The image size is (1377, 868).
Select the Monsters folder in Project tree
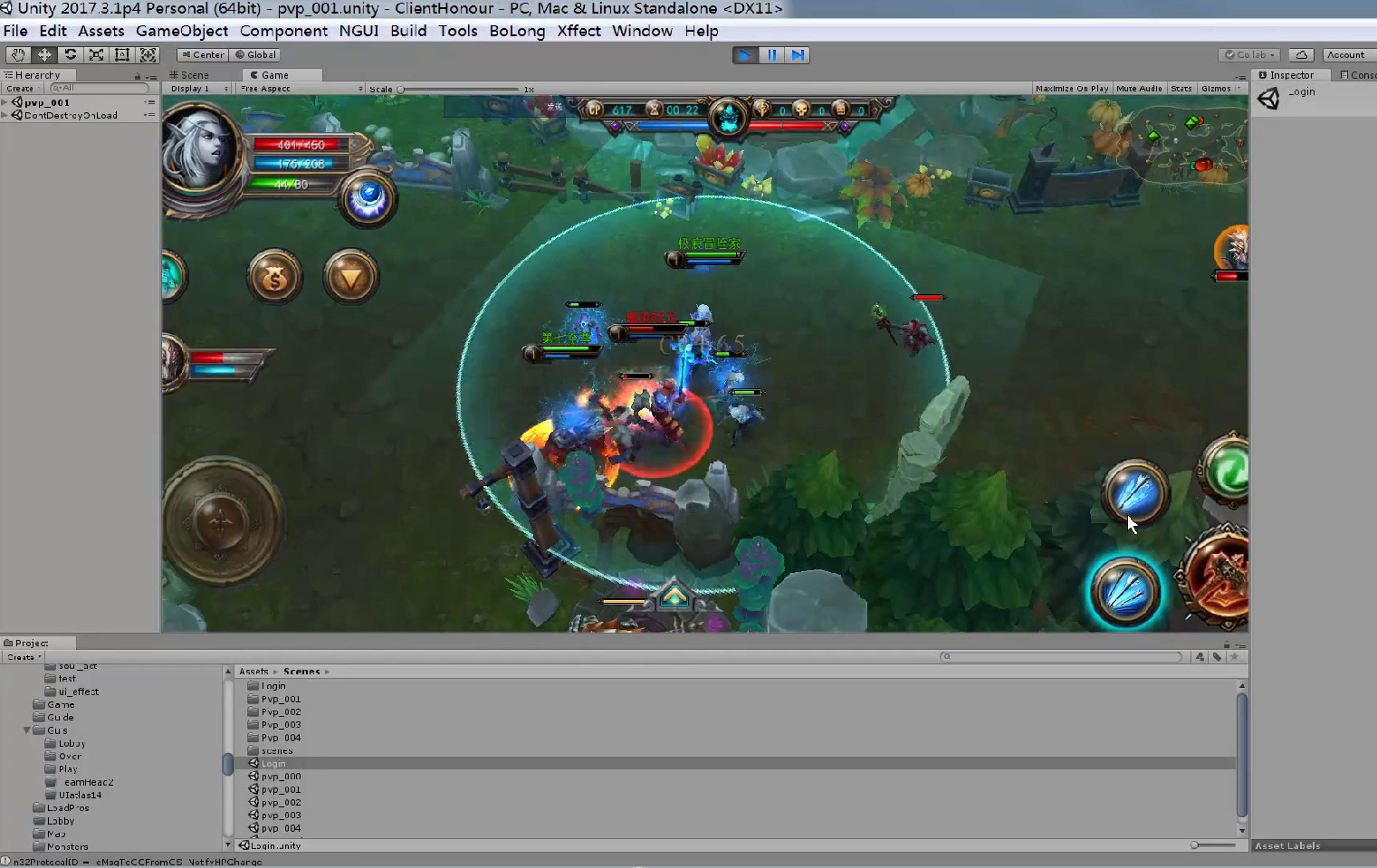point(61,847)
